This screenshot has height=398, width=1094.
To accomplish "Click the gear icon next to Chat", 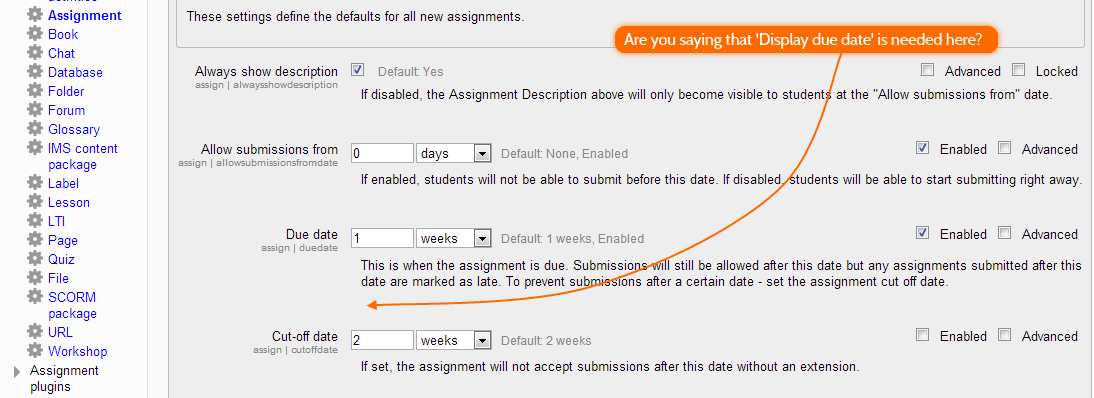I will [35, 53].
